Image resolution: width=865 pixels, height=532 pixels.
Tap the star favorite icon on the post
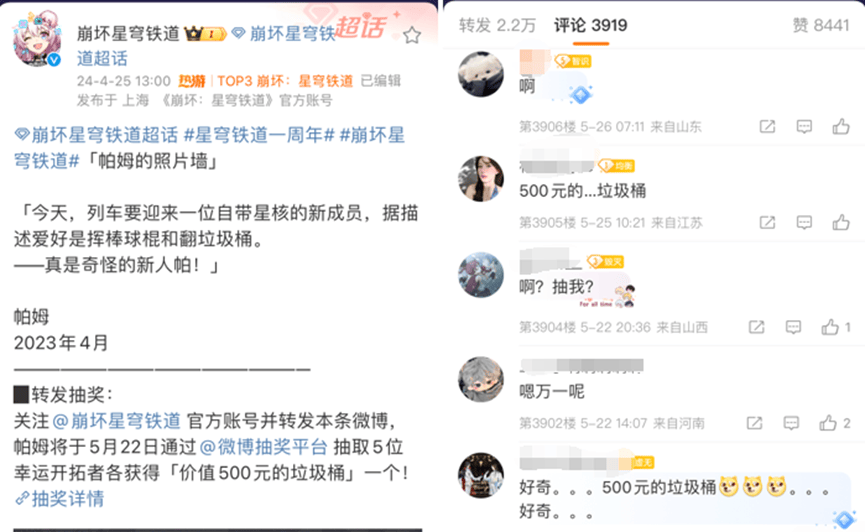pyautogui.click(x=412, y=35)
